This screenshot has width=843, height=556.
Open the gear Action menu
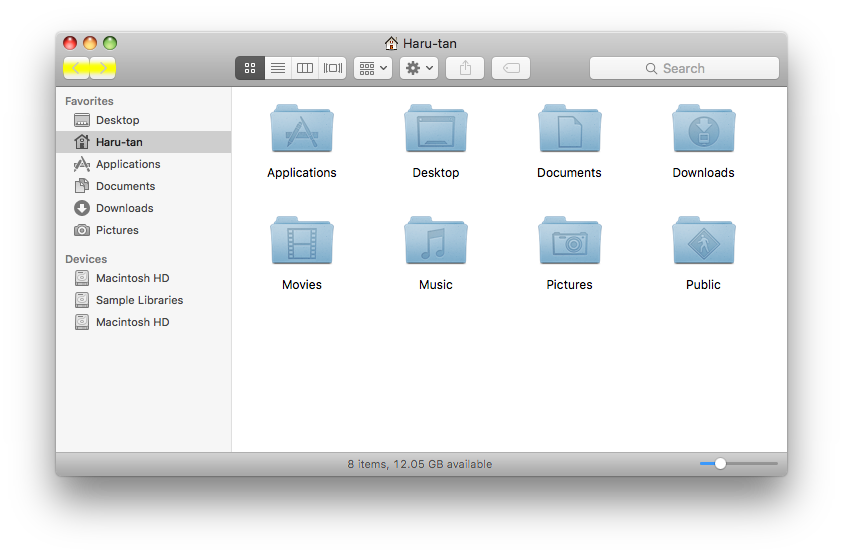coord(419,68)
